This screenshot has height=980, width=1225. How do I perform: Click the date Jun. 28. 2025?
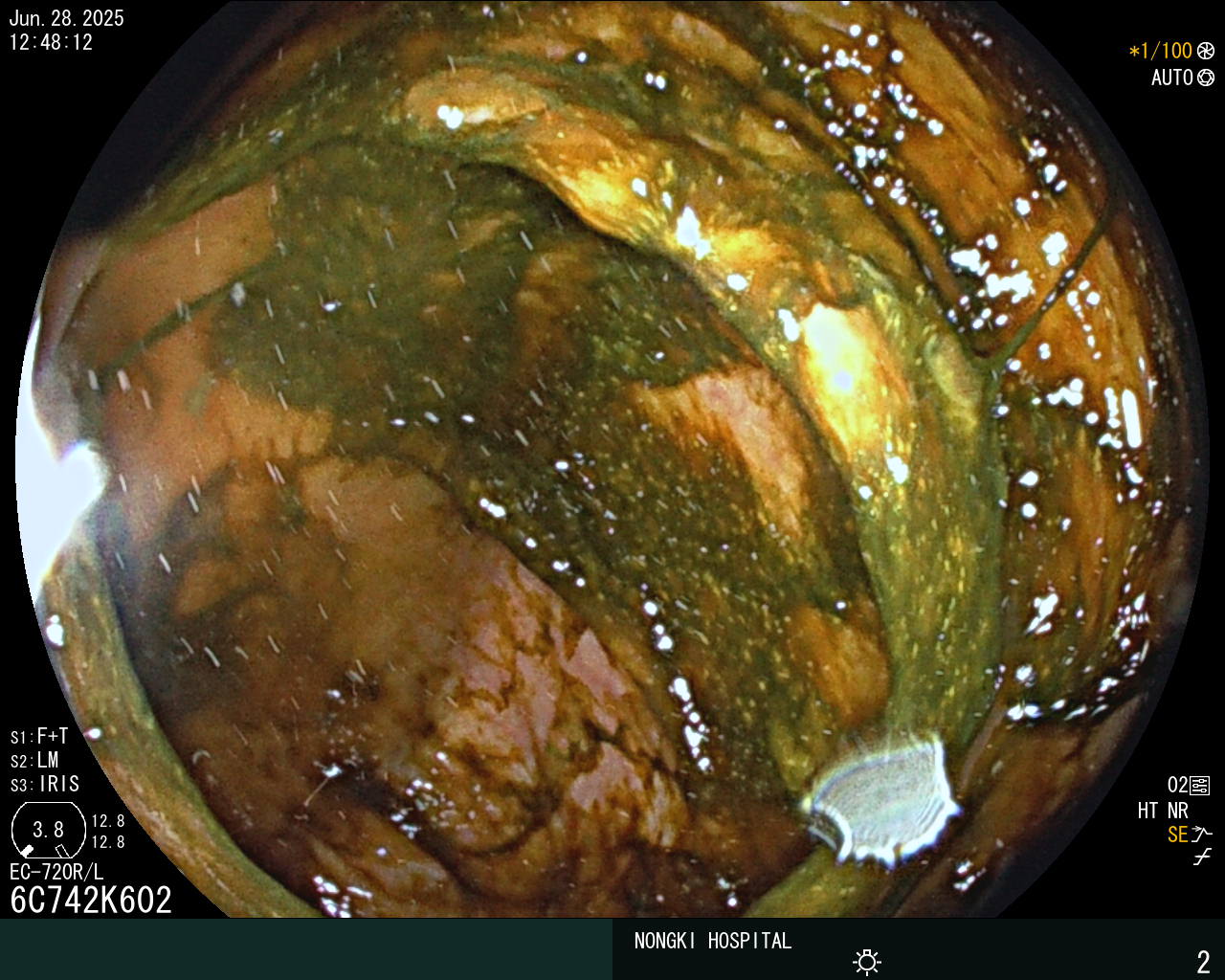pos(66,18)
